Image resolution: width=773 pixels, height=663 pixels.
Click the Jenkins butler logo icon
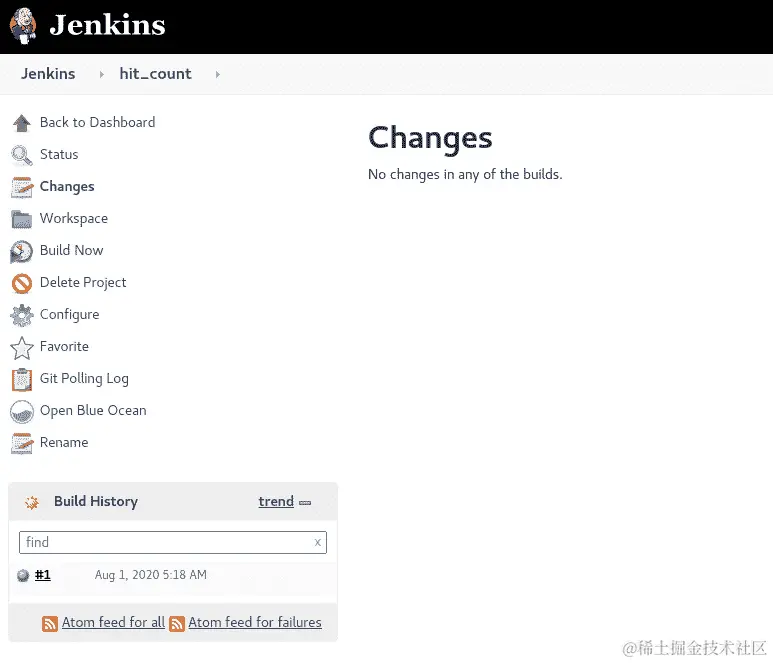pyautogui.click(x=23, y=26)
